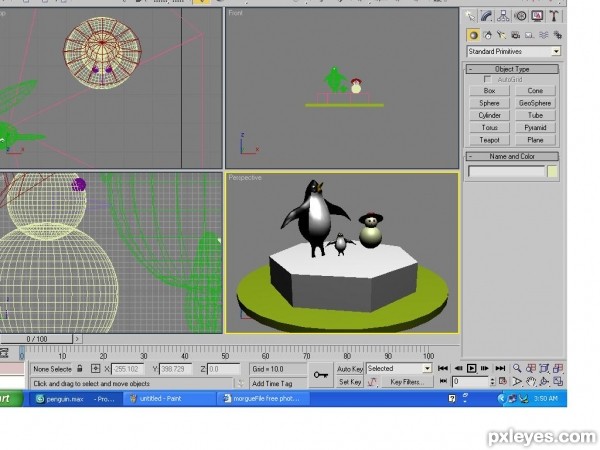Viewport: 600px width, 450px height.
Task: Toggle Absolute/Offset transform type-in mode
Action: [x=95, y=369]
